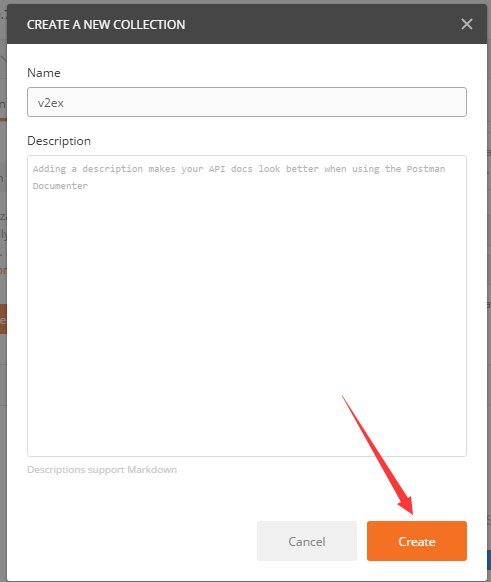The height and width of the screenshot is (582, 491).
Task: Click the 'Descriptions support Markdown' hint text
Action: pyautogui.click(x=102, y=470)
